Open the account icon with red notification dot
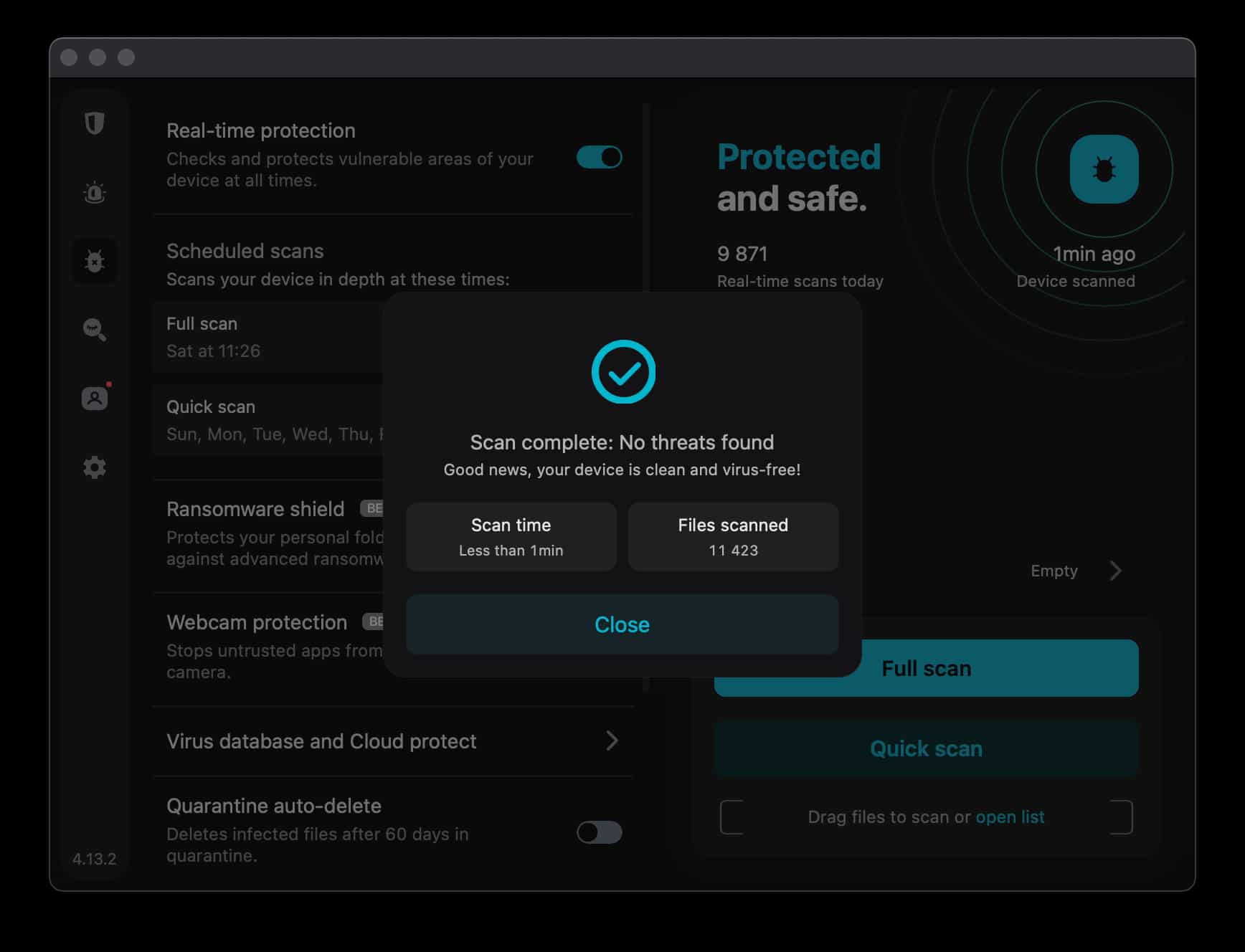Viewport: 1245px width, 952px height. 94,398
